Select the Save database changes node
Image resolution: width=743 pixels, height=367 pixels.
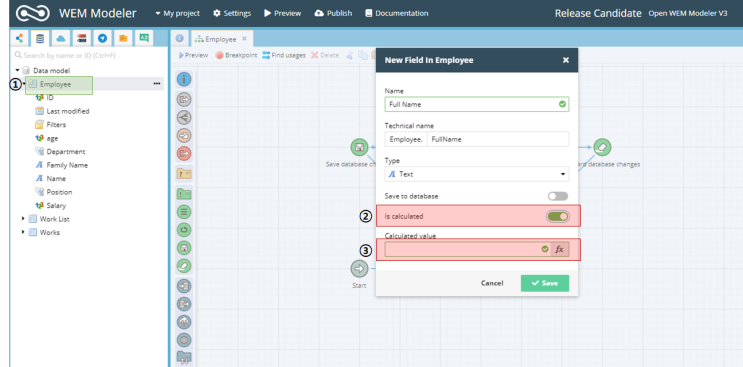coord(359,147)
